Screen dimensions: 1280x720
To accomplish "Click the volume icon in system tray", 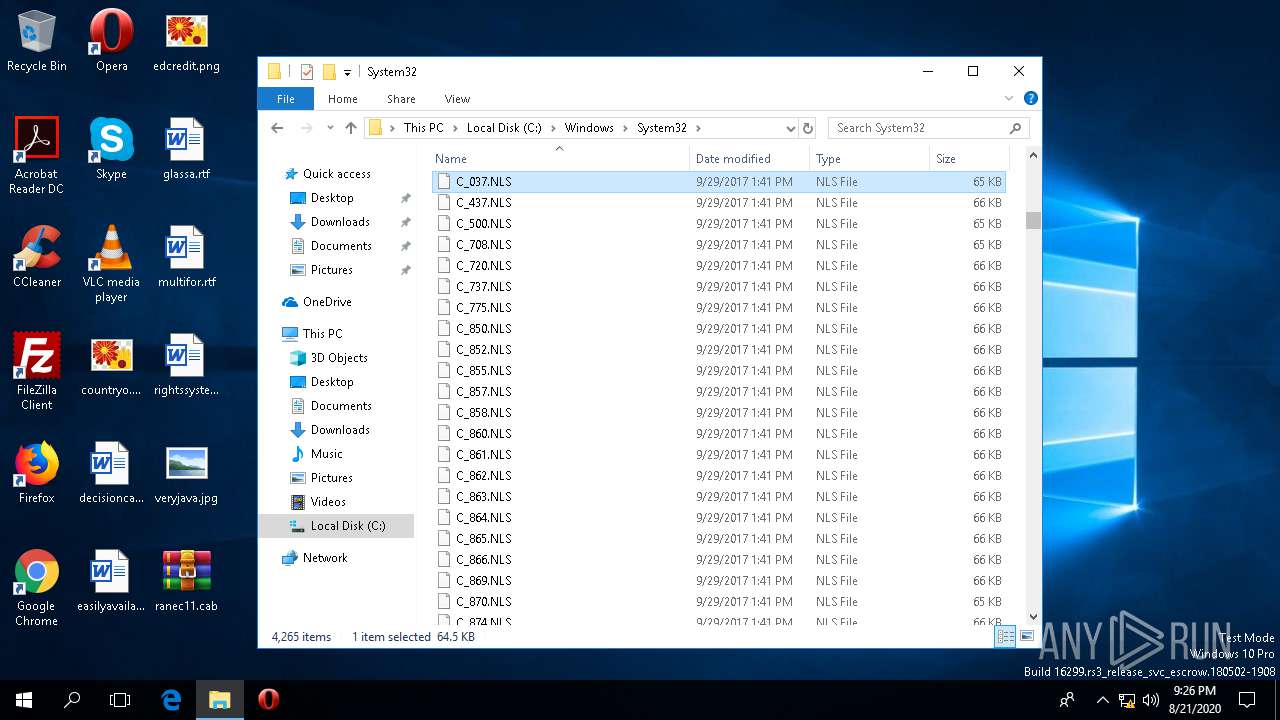I will click(1150, 700).
